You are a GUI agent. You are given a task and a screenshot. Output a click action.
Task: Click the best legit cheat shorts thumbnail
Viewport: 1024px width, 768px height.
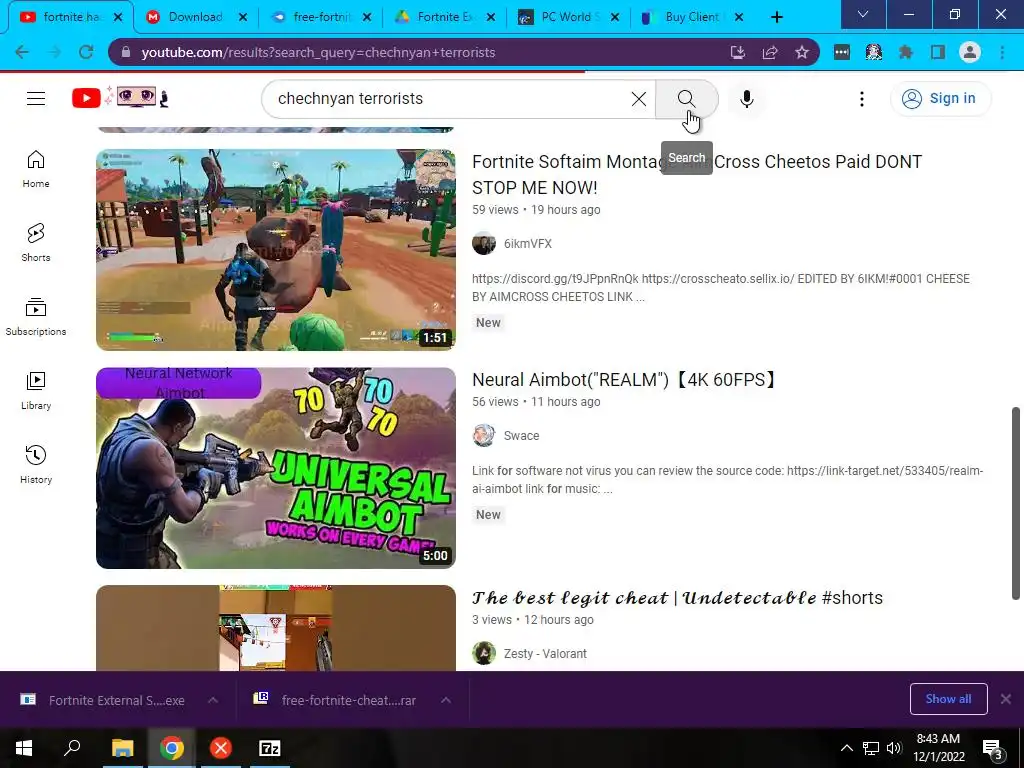pos(276,628)
